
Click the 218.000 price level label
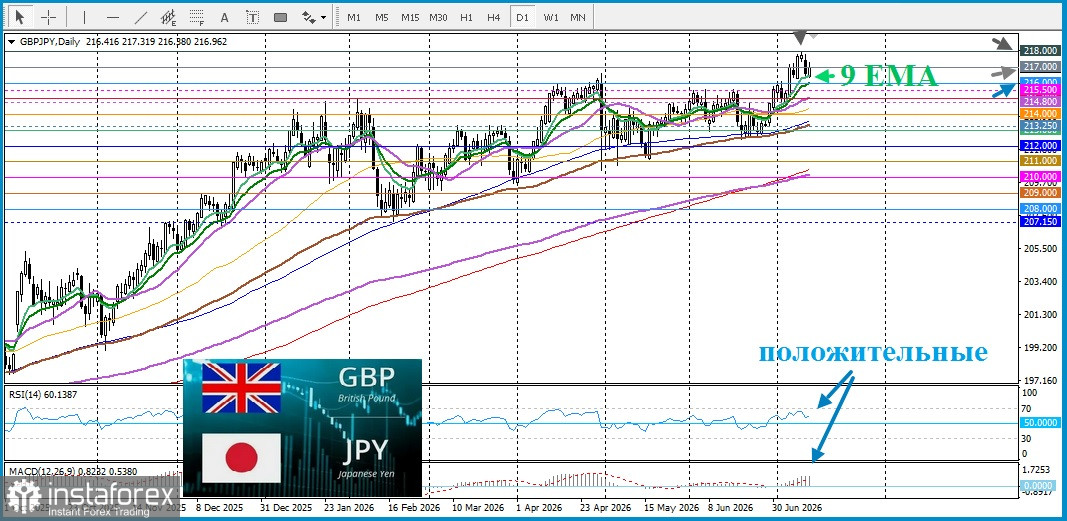(1039, 51)
